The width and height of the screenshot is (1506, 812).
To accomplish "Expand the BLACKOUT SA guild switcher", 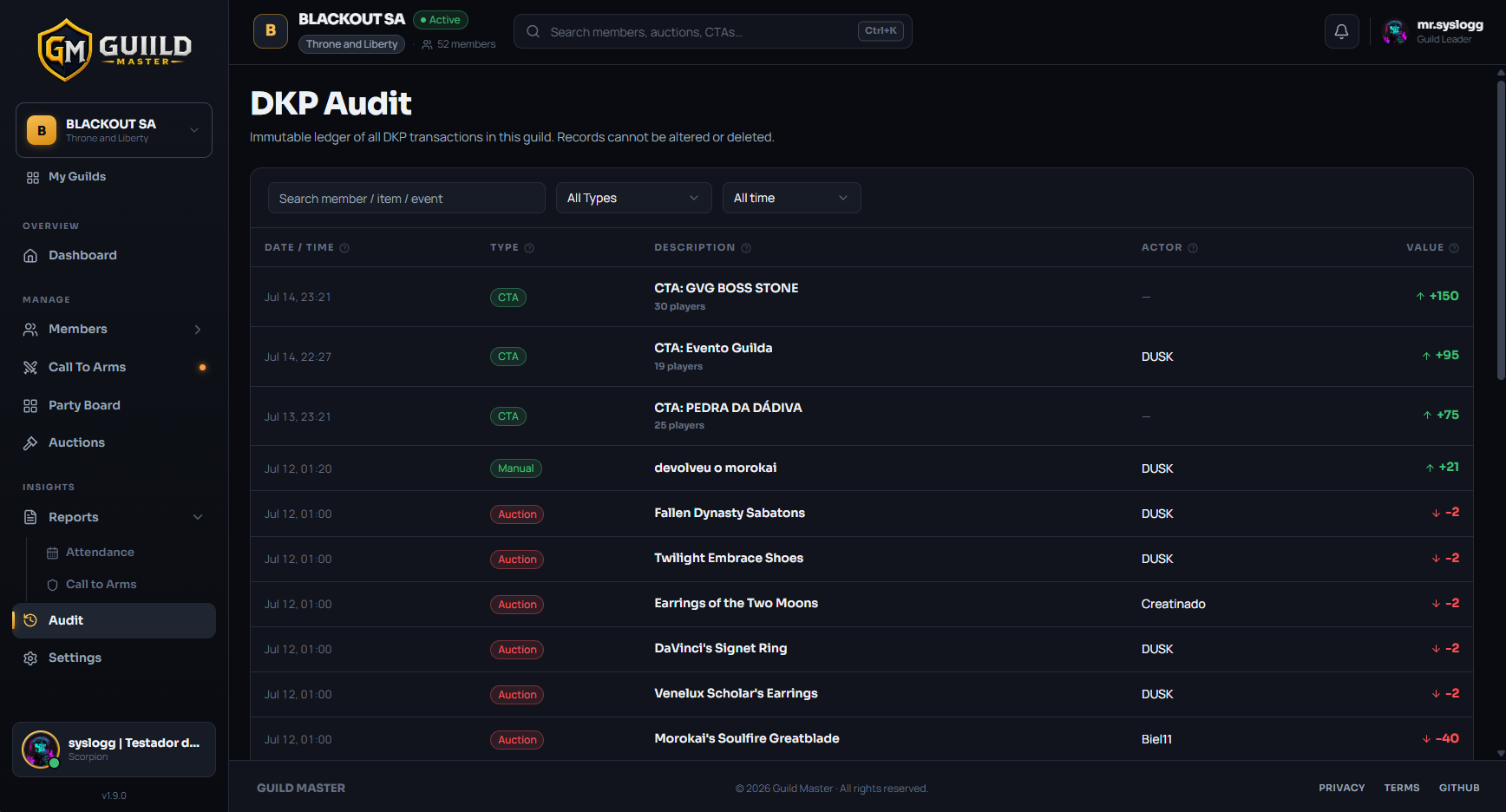I will [114, 130].
